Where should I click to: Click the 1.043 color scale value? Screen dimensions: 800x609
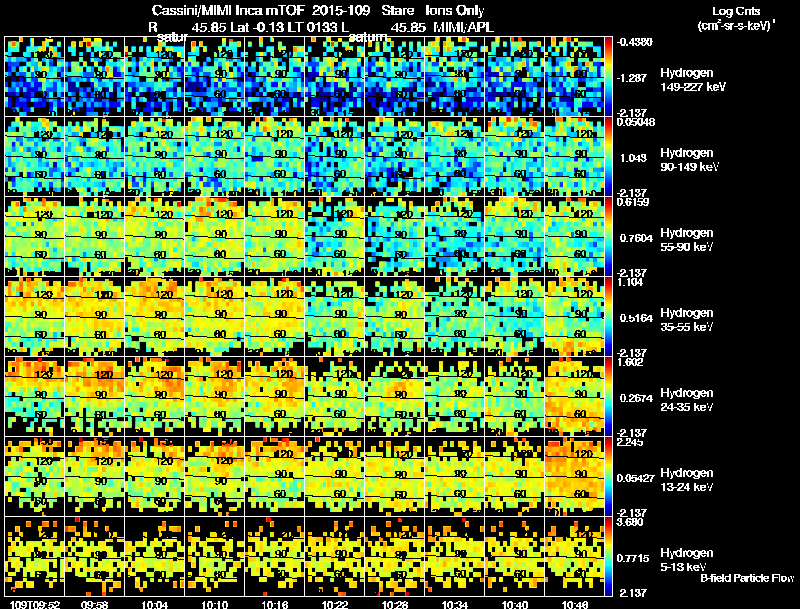coord(633,158)
